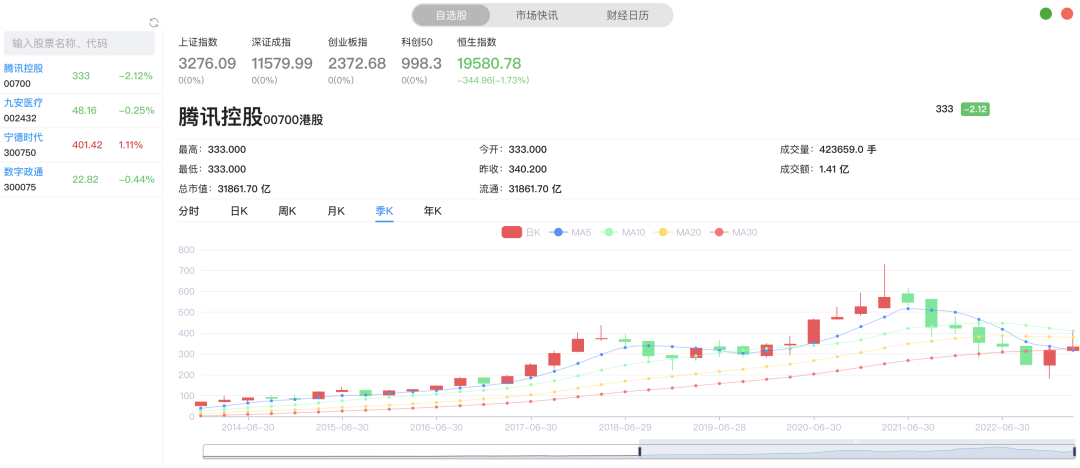
Task: Click the red circle window button
Action: 1067,14
